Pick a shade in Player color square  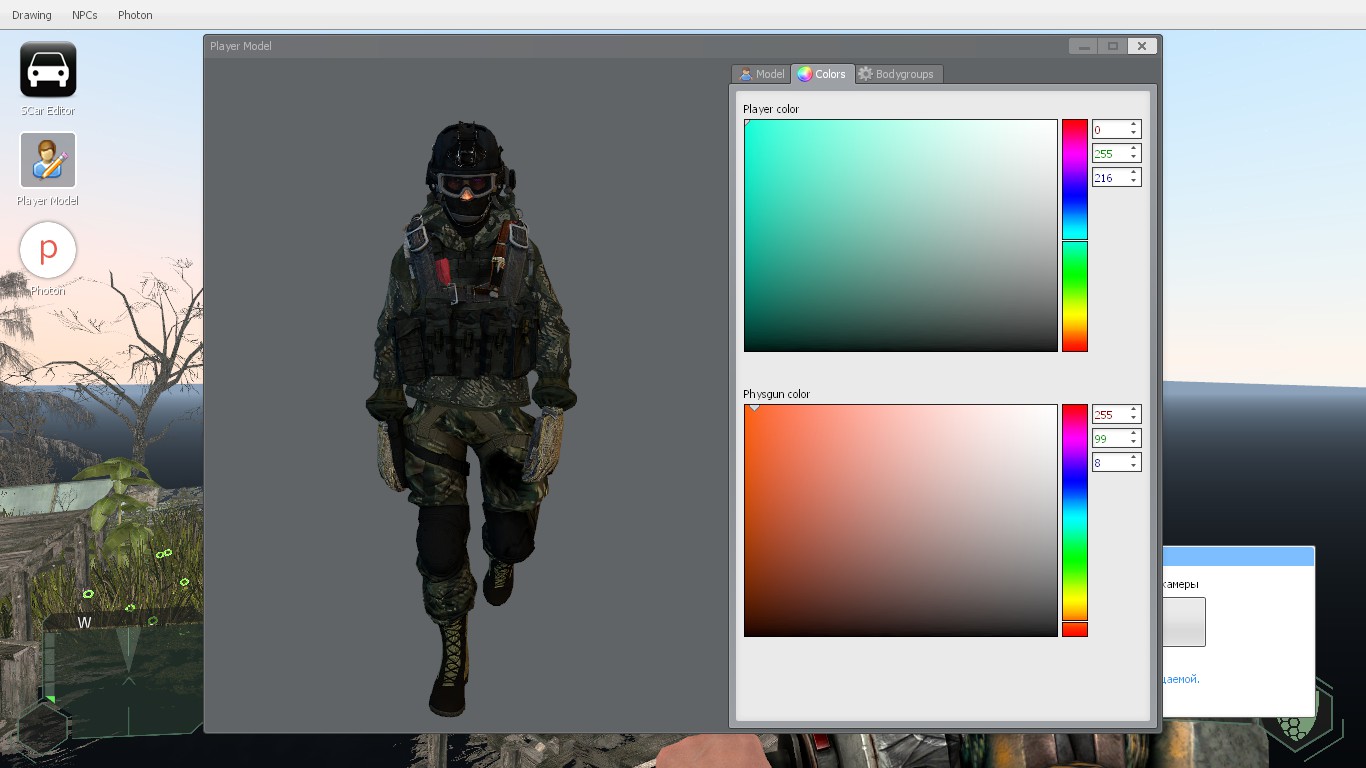(x=900, y=236)
